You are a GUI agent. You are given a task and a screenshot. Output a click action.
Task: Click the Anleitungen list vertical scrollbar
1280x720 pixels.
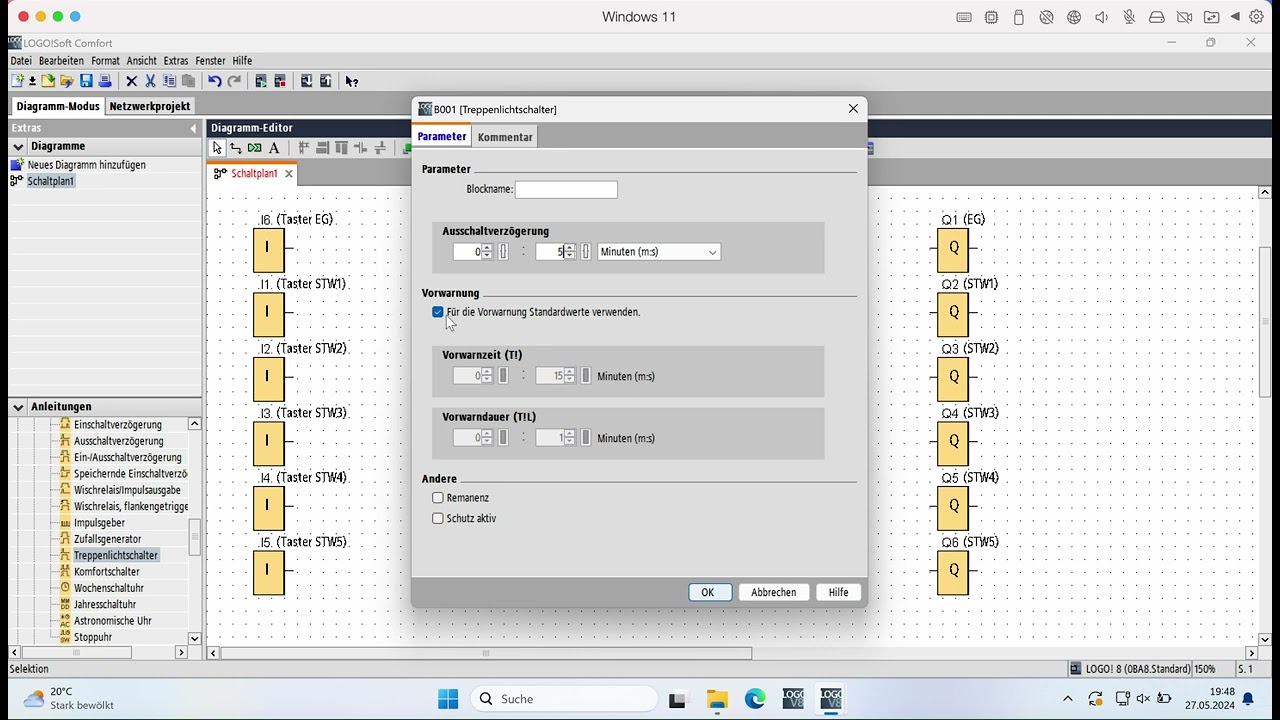[194, 537]
